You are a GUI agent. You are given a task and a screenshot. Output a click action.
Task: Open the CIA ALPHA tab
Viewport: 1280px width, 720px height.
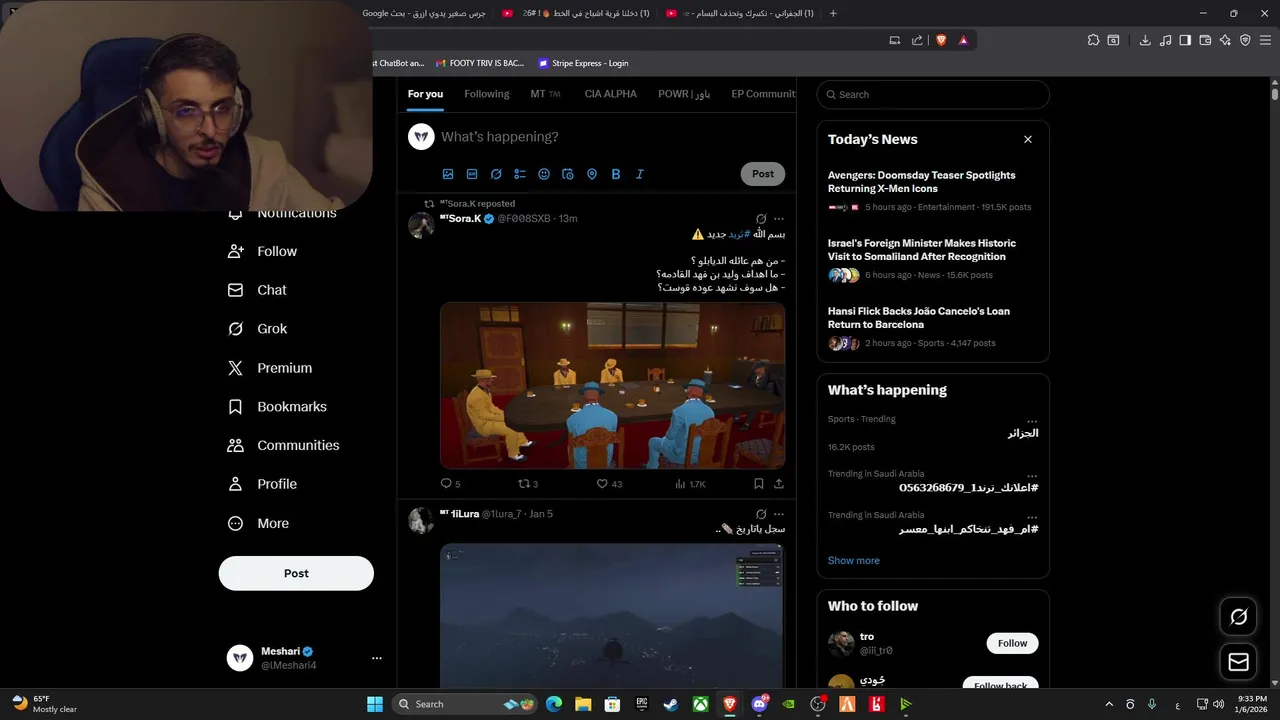(x=611, y=94)
